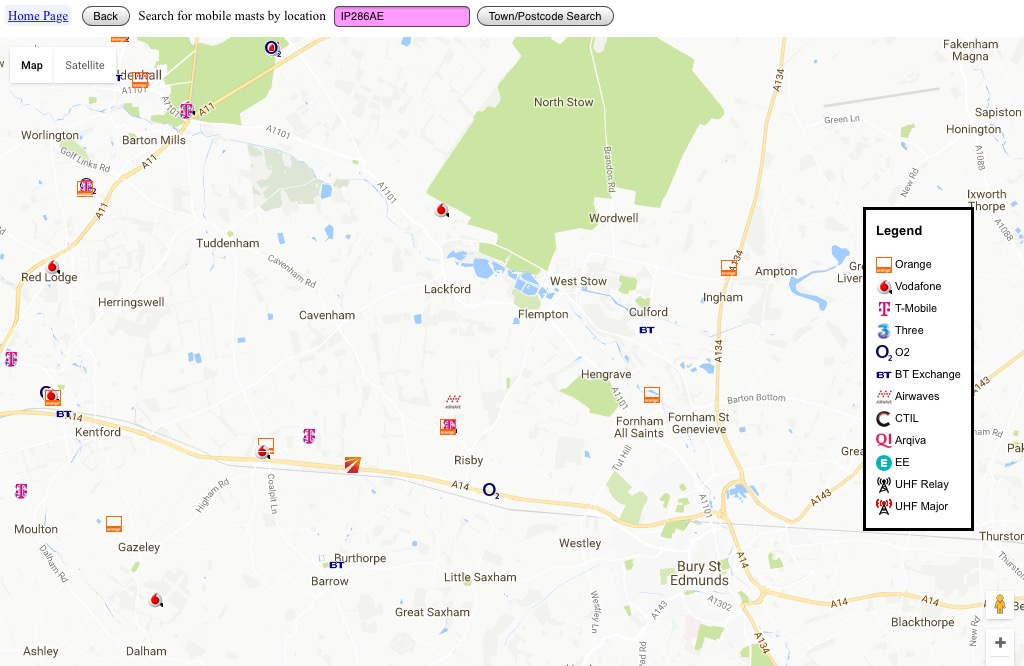
Task: Switch to Satellite map view
Action: [85, 65]
